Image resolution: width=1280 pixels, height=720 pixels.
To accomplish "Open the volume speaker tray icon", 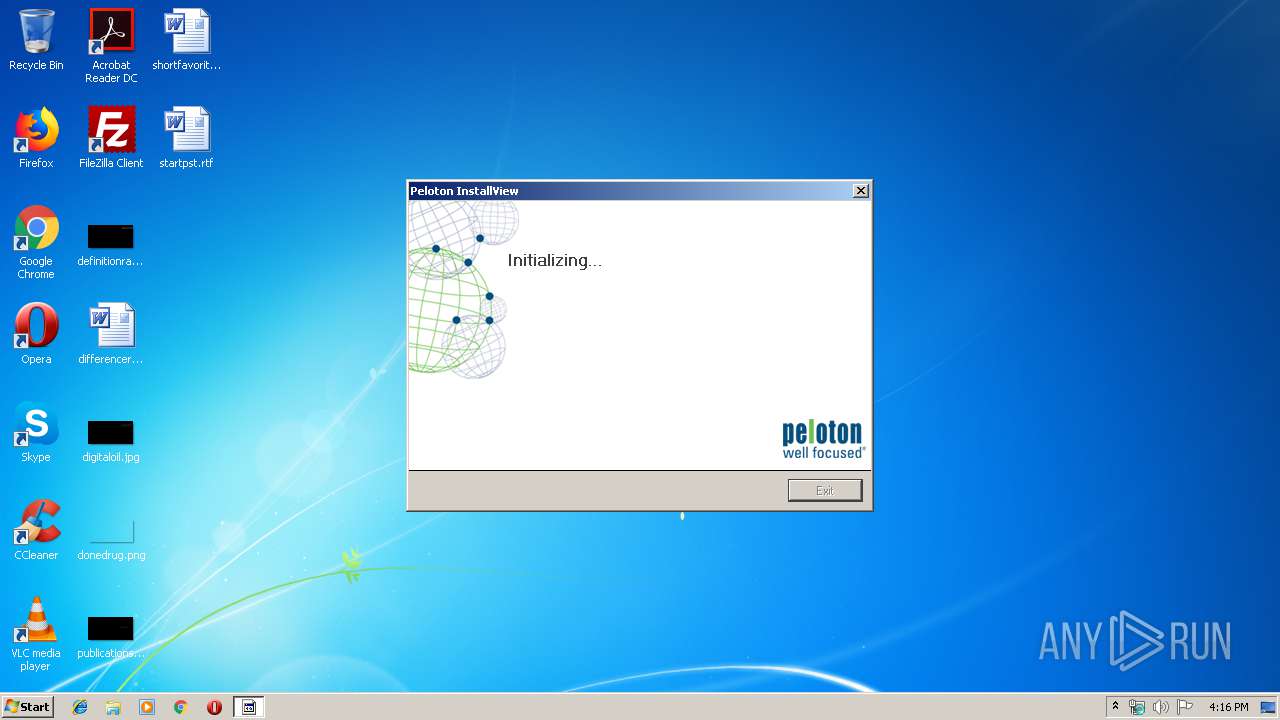I will [1161, 707].
